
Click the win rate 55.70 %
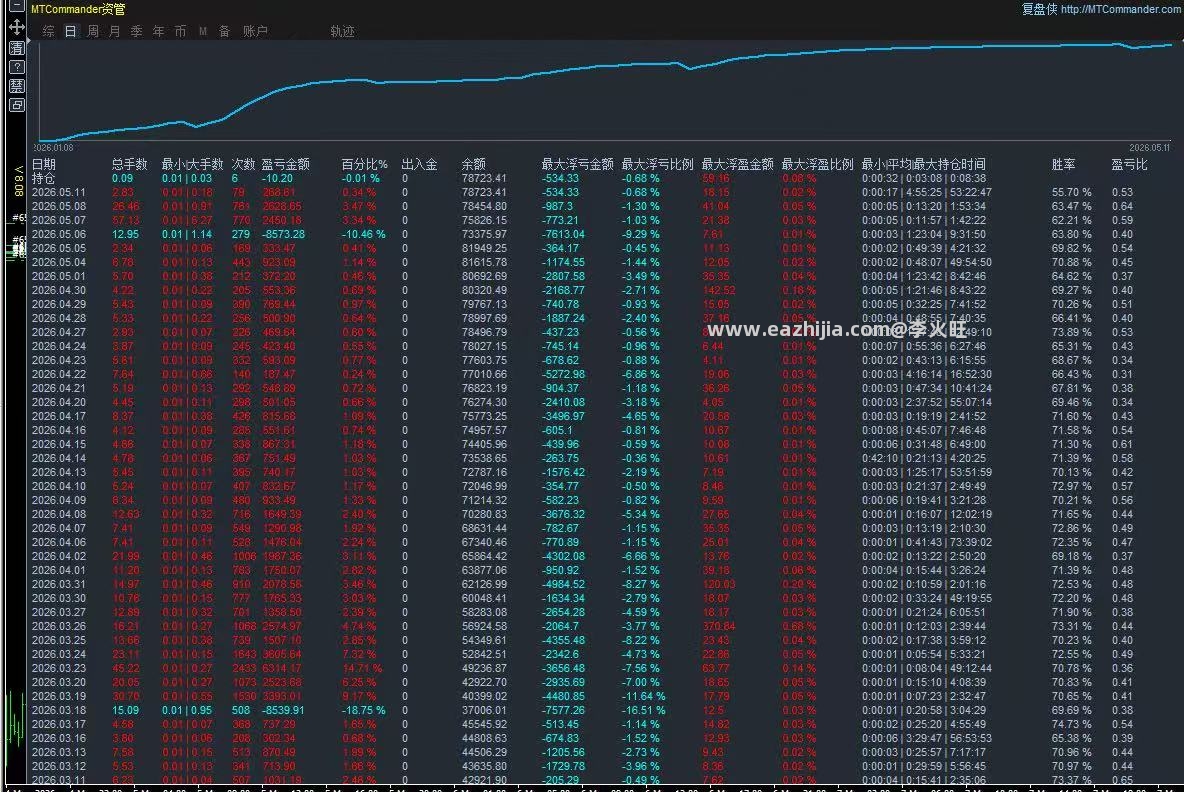1071,193
